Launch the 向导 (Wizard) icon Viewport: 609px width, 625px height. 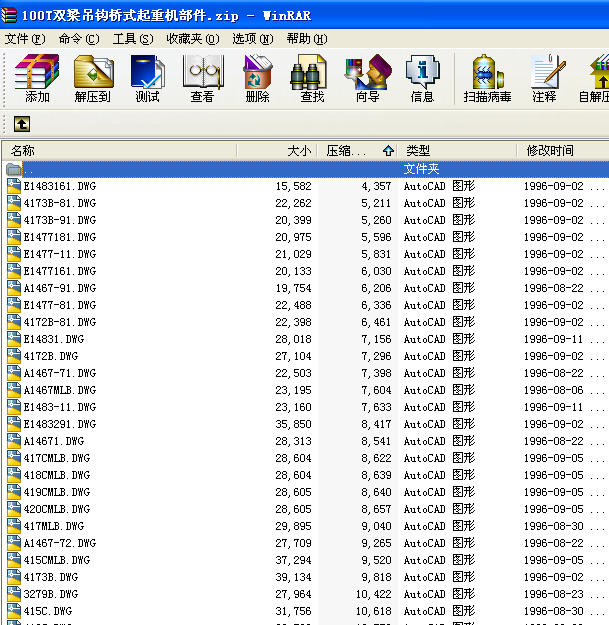coord(367,79)
